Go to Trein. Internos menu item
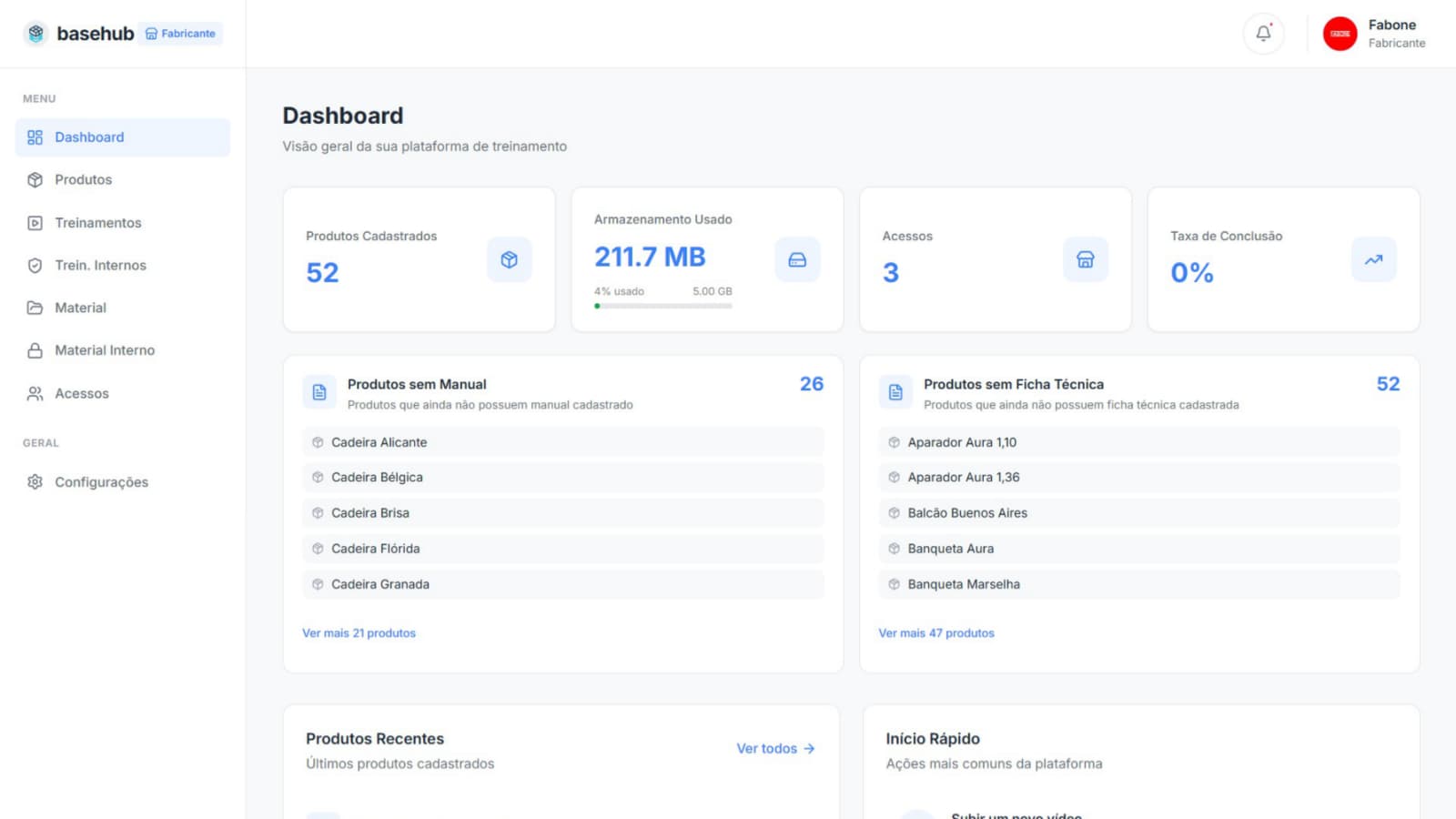The width and height of the screenshot is (1456, 819). pyautogui.click(x=122, y=266)
